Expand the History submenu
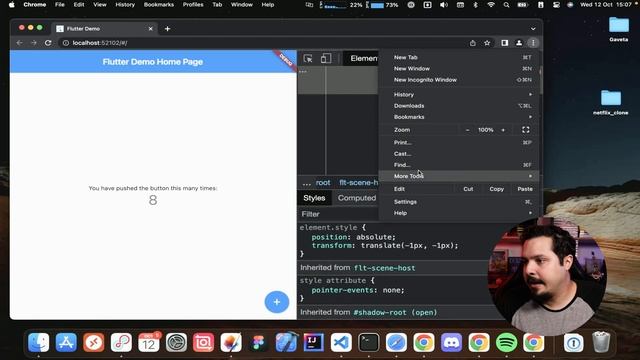The image size is (640, 360). coord(459,94)
